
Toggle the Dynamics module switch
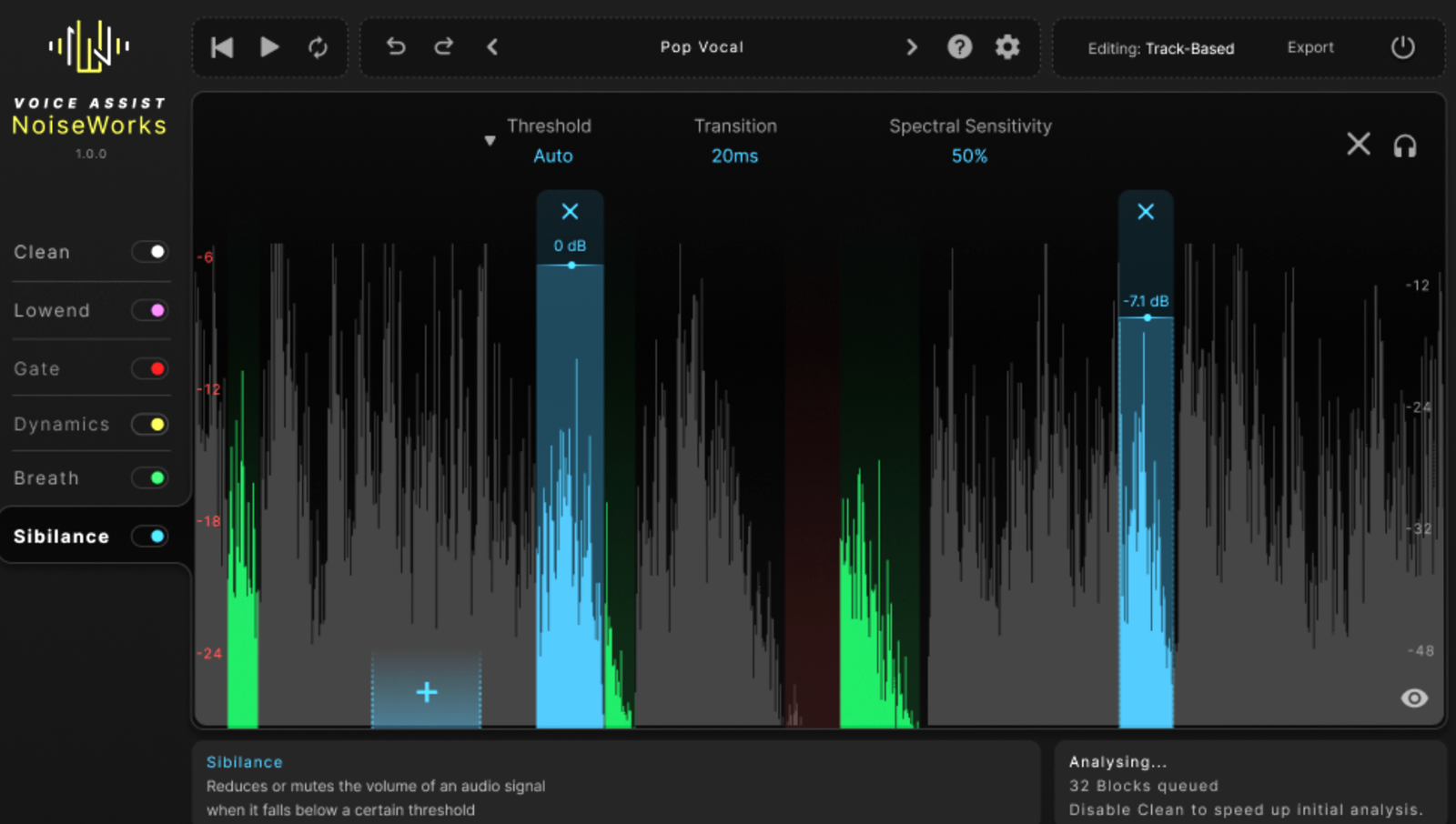coord(150,424)
